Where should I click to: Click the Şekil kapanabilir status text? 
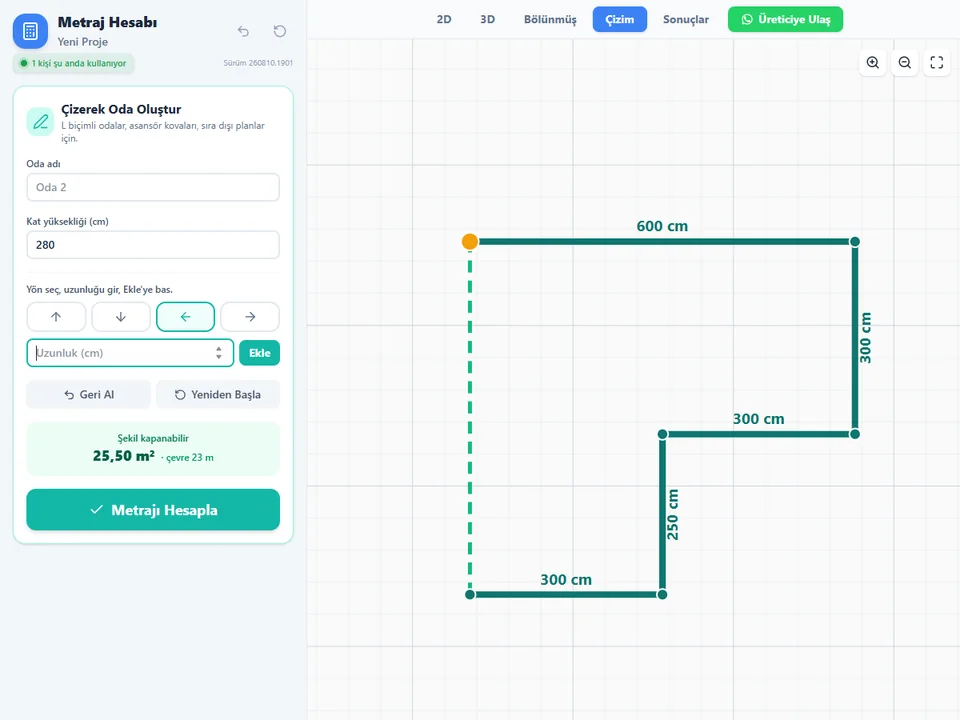153,438
